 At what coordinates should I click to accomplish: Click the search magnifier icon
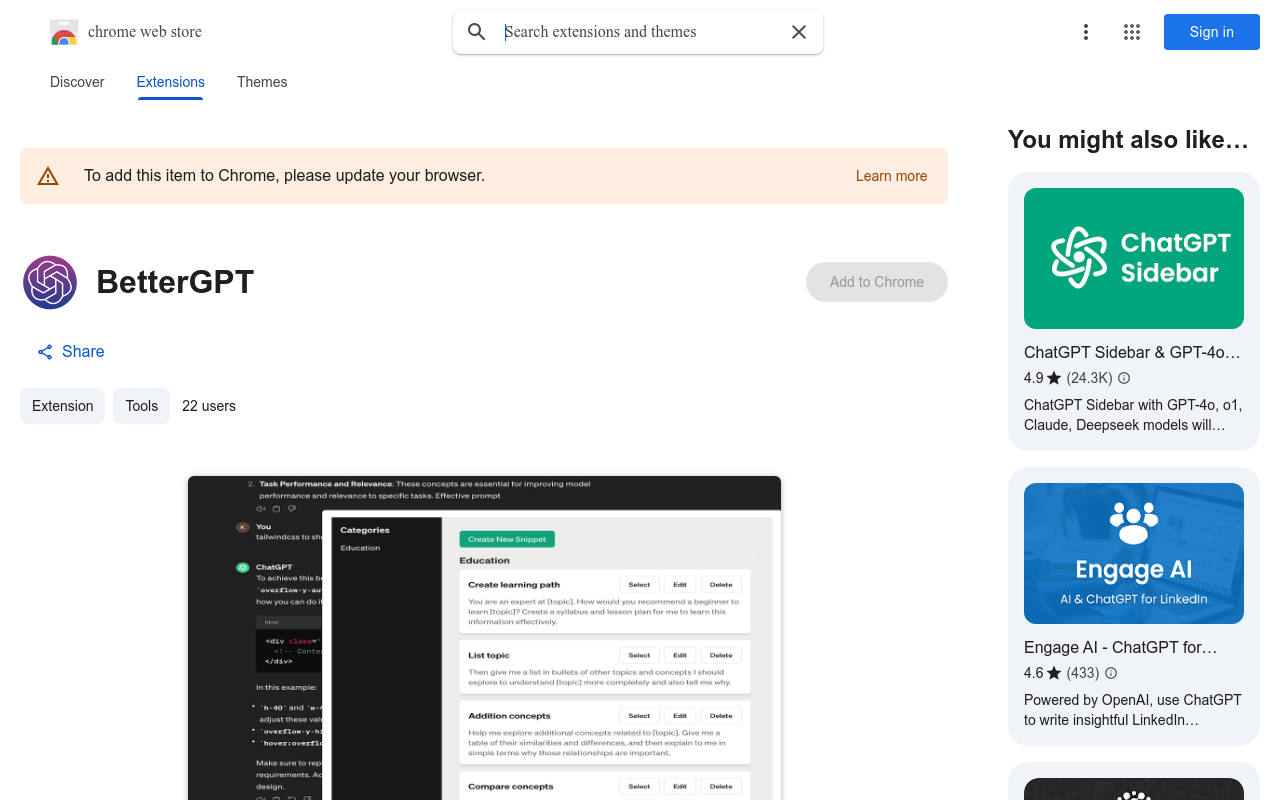tap(477, 32)
